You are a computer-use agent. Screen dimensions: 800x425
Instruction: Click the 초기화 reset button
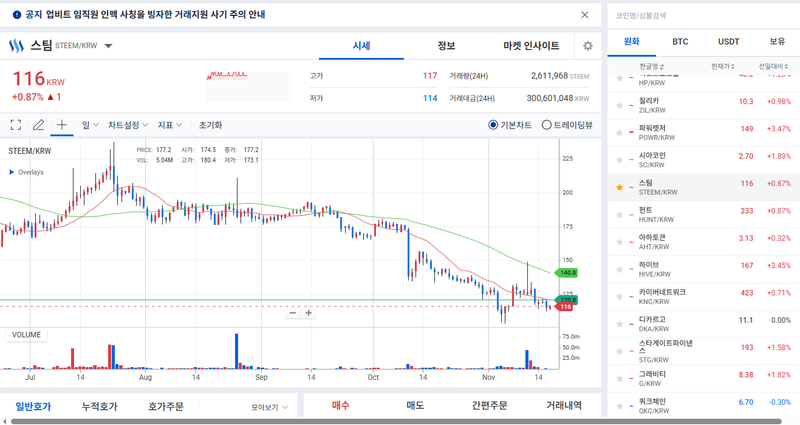210,125
